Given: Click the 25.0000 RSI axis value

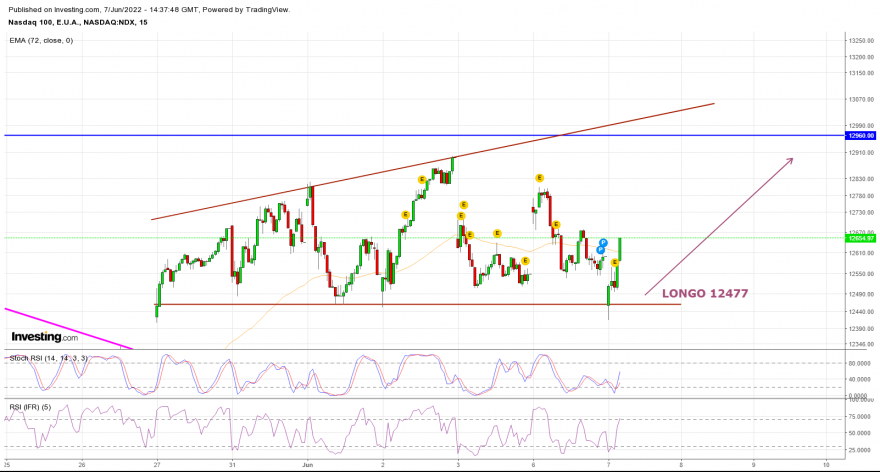Looking at the screenshot, I should 861,450.
